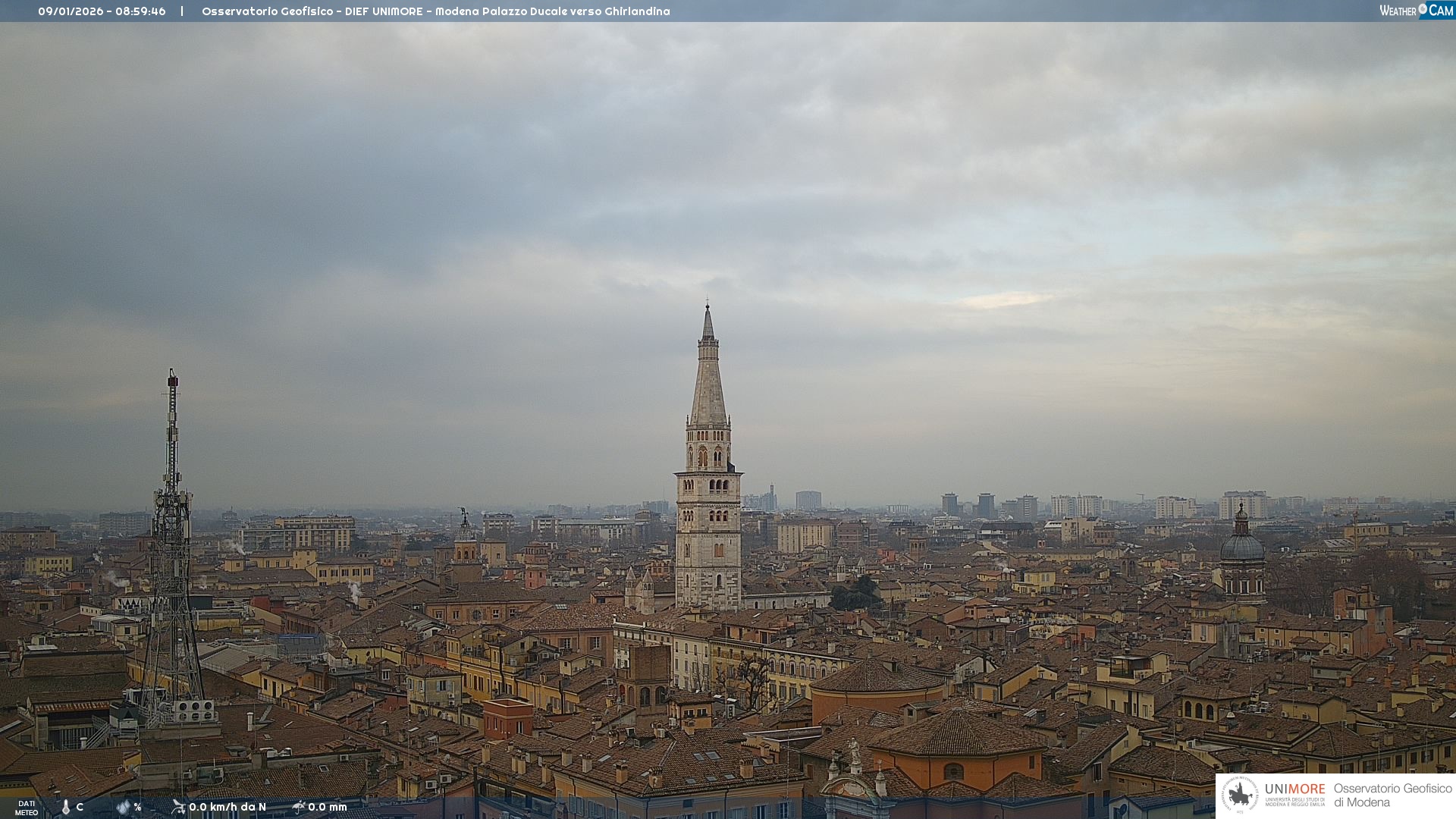Viewport: 1456px width, 819px height.
Task: Click the WeatherCam camera lens icon
Action: coord(1423,9)
